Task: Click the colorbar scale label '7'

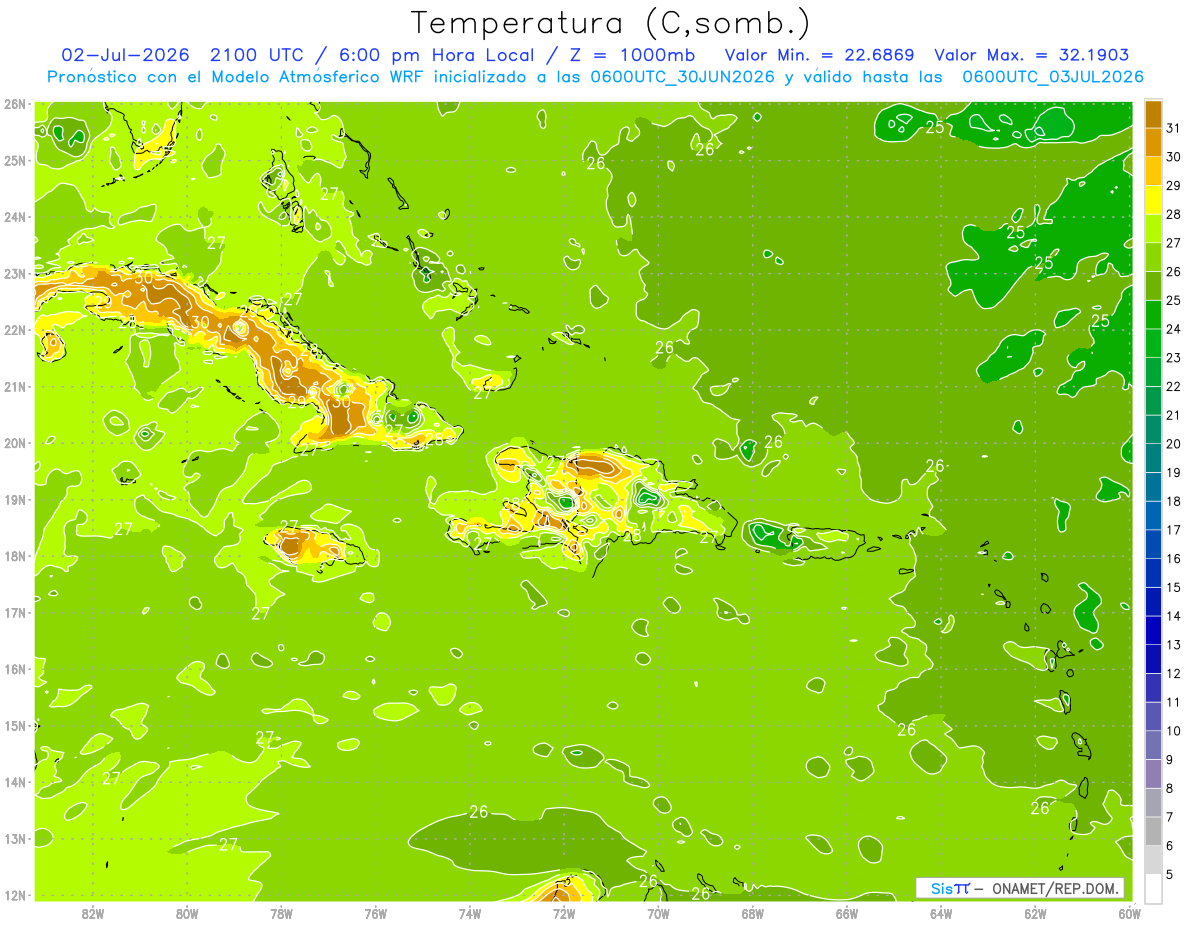Action: (x=1170, y=817)
